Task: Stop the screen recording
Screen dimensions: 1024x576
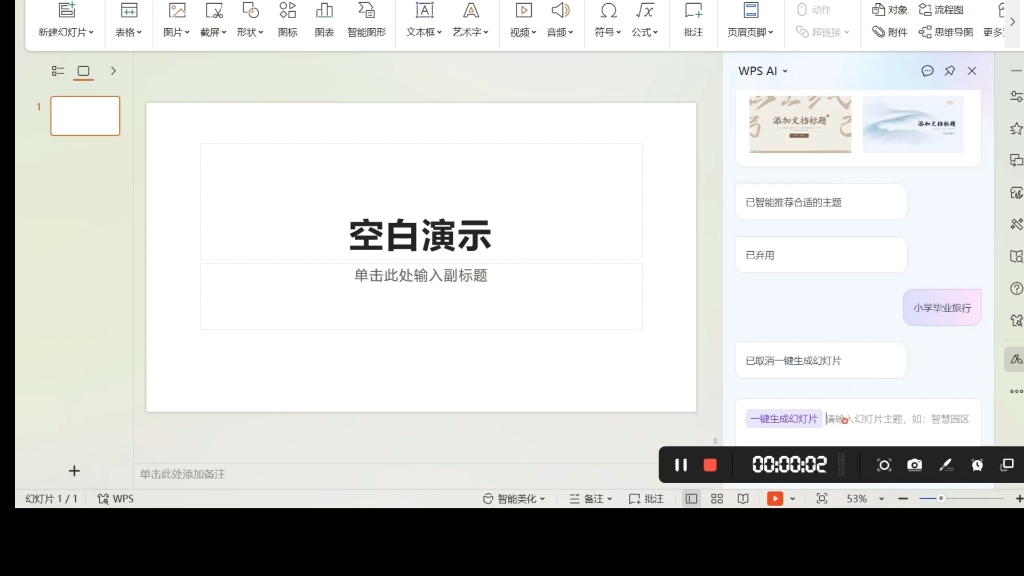Action: pyautogui.click(x=712, y=464)
